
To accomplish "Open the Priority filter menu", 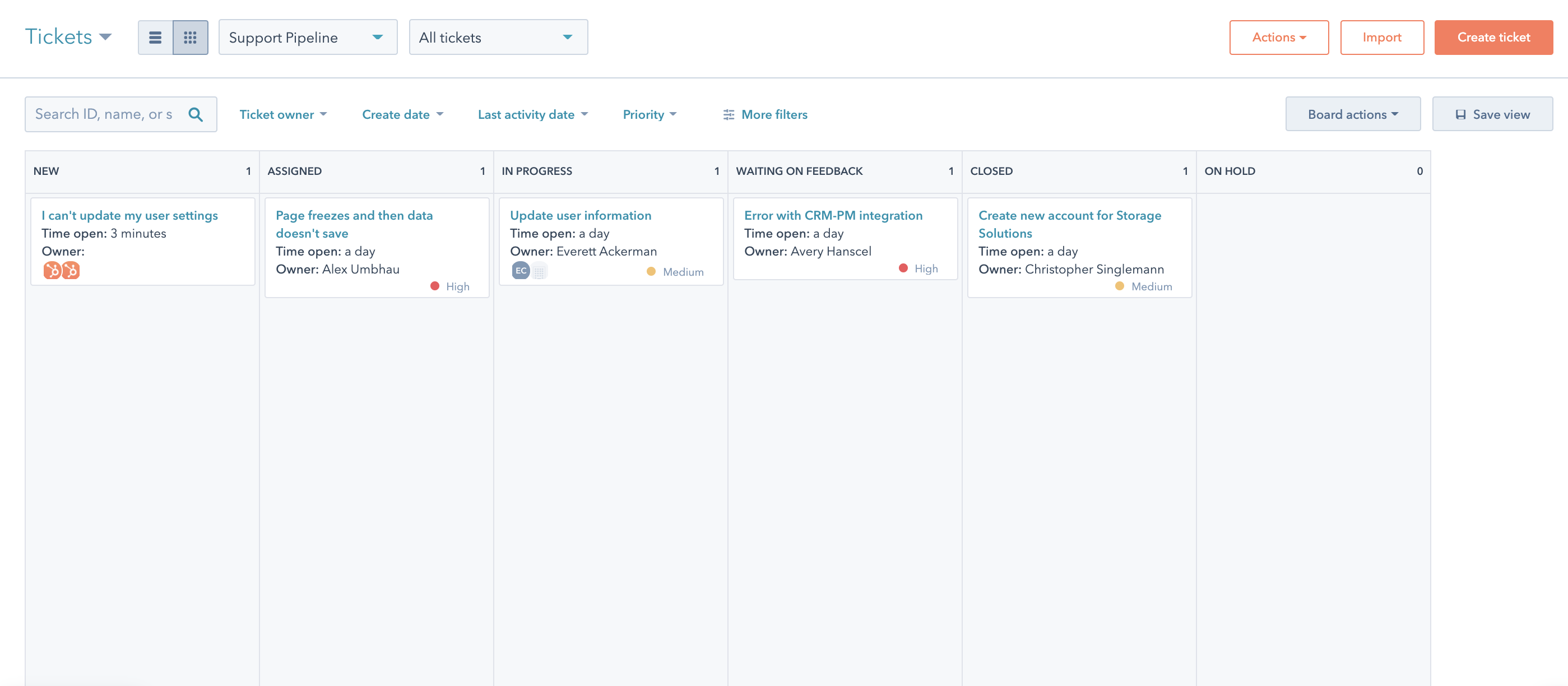I will (649, 114).
